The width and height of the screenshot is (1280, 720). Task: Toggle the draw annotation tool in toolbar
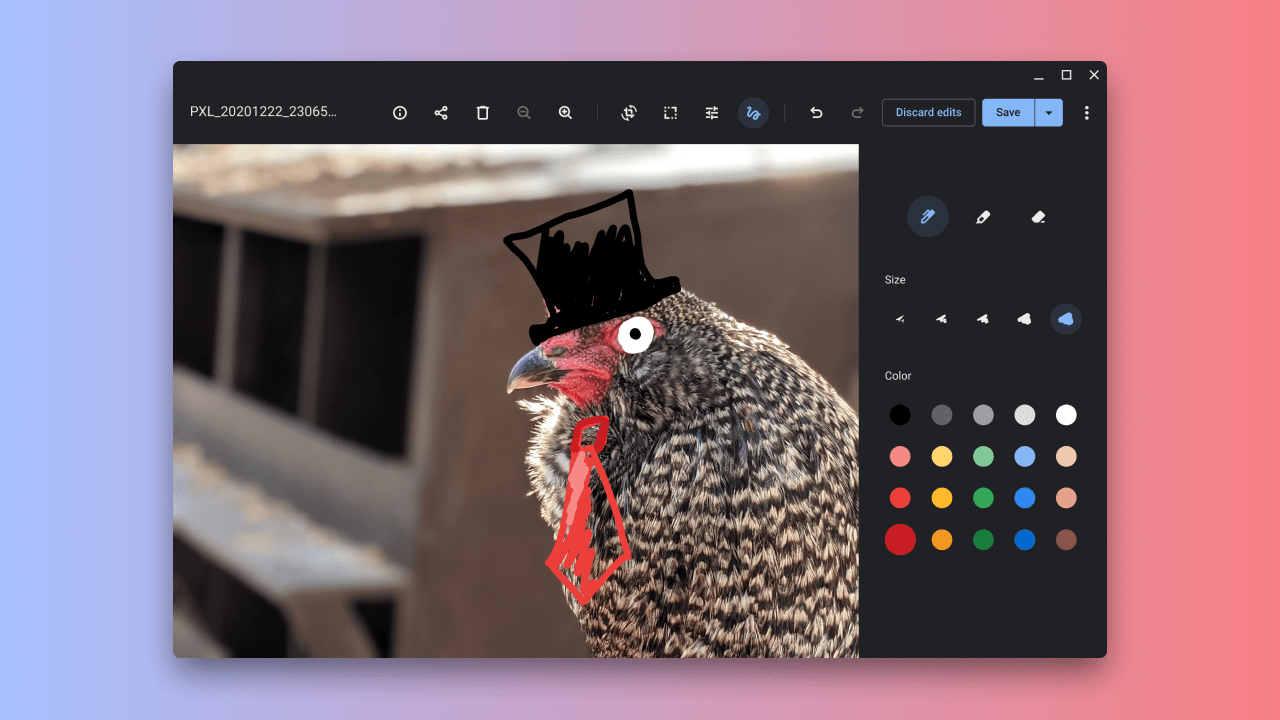pyautogui.click(x=753, y=113)
